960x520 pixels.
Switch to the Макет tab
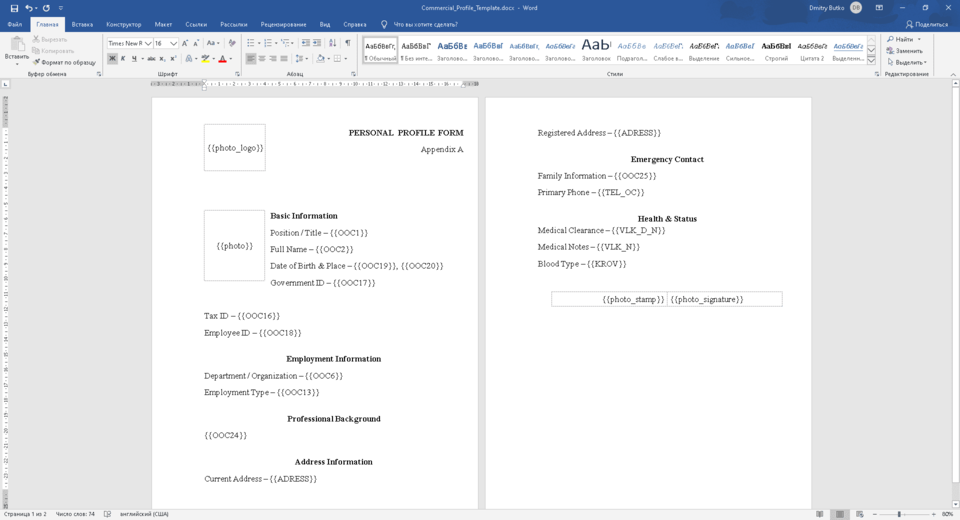[x=163, y=24]
